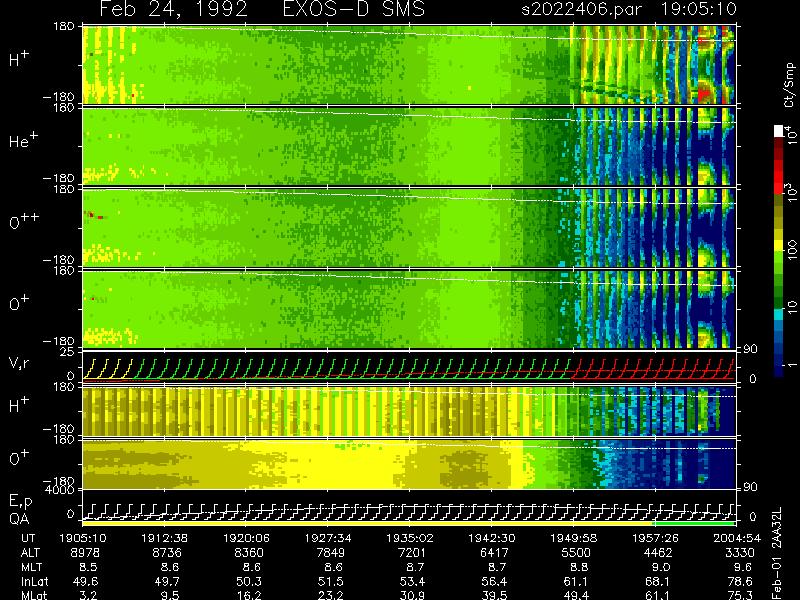Viewport: 800px width, 600px height.
Task: Click the '19:05:10' timestamp in the header
Action: 699,9
